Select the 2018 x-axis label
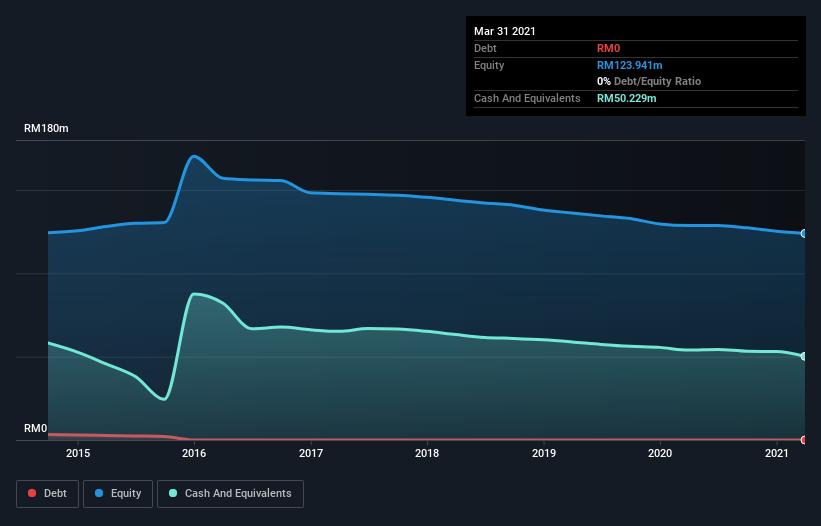The width and height of the screenshot is (821, 526). 427,453
